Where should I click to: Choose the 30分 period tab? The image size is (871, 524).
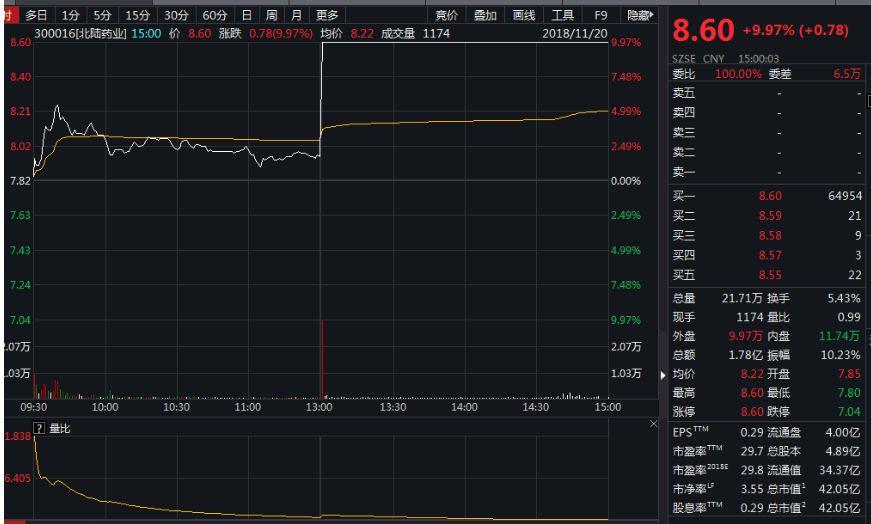[x=176, y=15]
